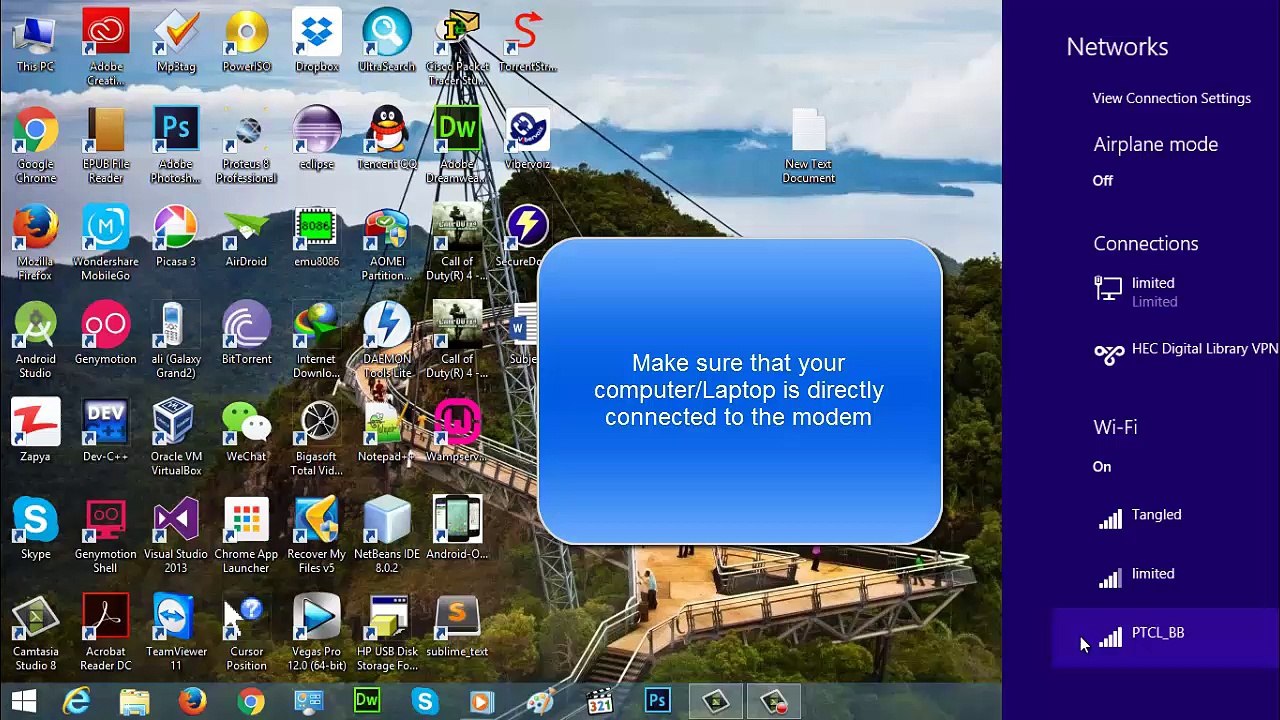Launch NetBeans IDE 8.0.2 from desktop
The height and width of the screenshot is (720, 1280).
pos(386,536)
